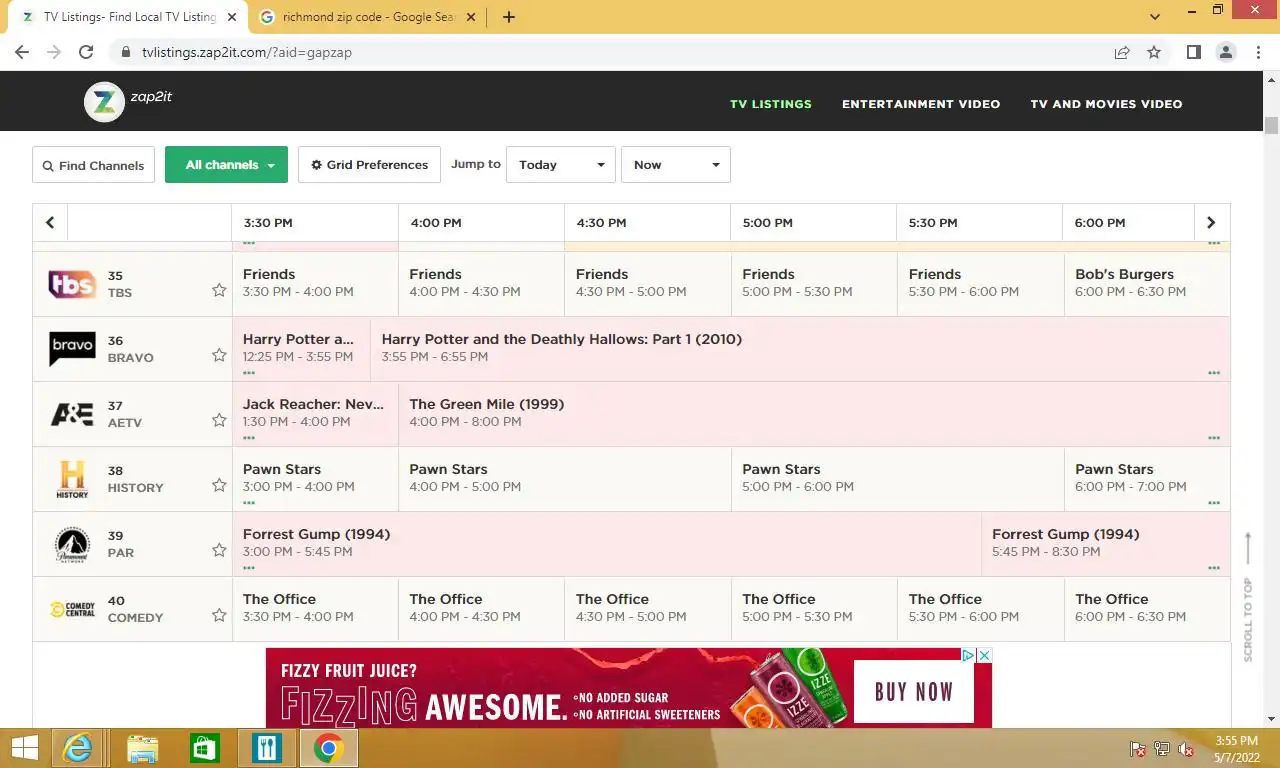Click the address bar URL
The width and height of the screenshot is (1280, 768).
click(x=247, y=52)
